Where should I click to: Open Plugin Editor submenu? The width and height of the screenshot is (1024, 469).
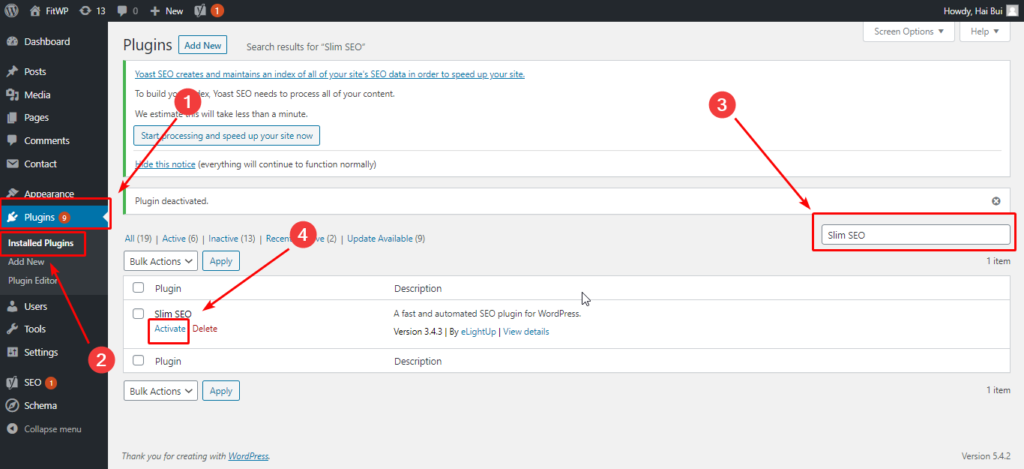click(x=33, y=281)
